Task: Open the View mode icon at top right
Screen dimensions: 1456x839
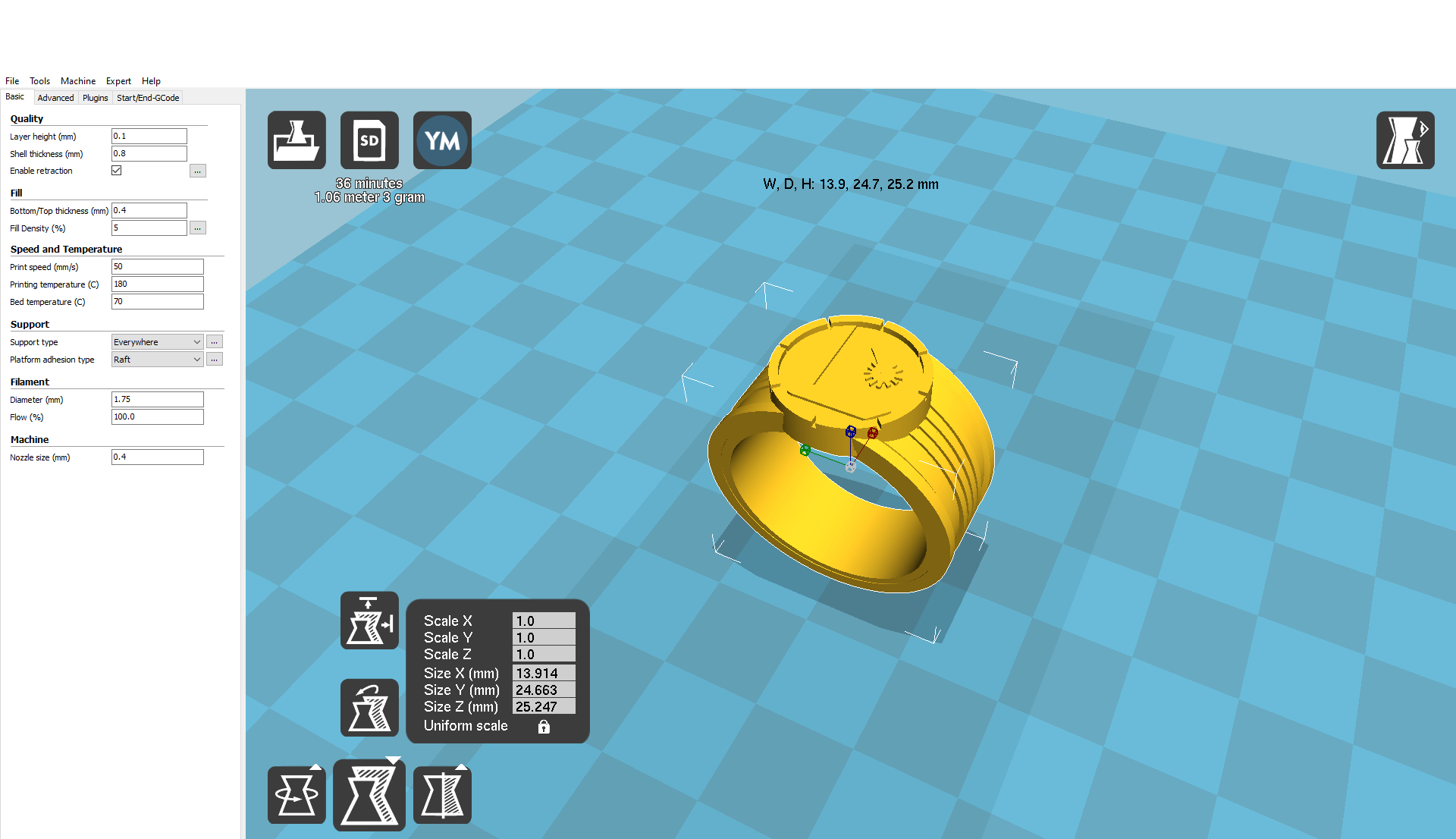Action: (1404, 140)
